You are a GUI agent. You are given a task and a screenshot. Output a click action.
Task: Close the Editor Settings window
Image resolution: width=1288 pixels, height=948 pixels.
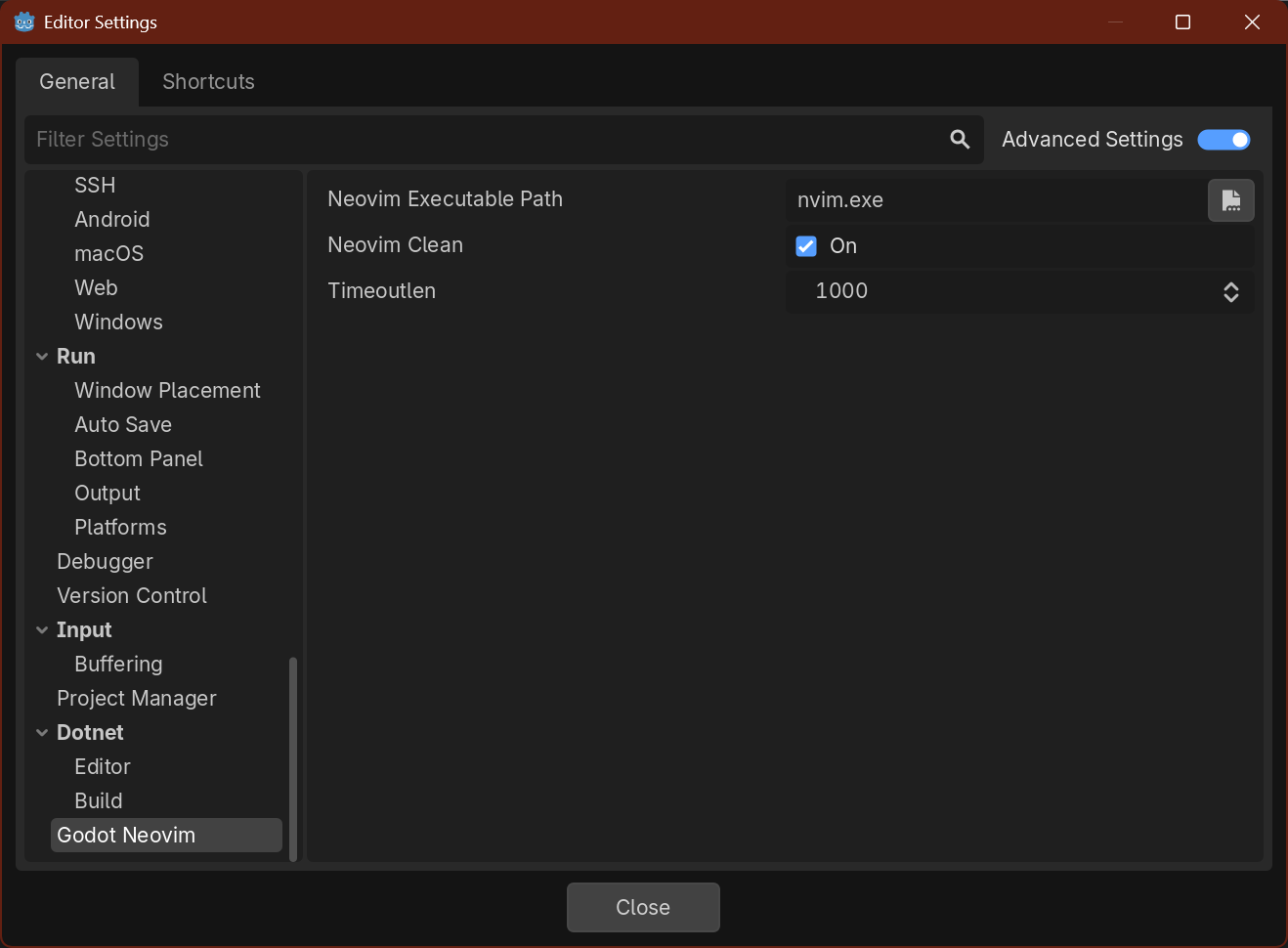[x=1252, y=22]
